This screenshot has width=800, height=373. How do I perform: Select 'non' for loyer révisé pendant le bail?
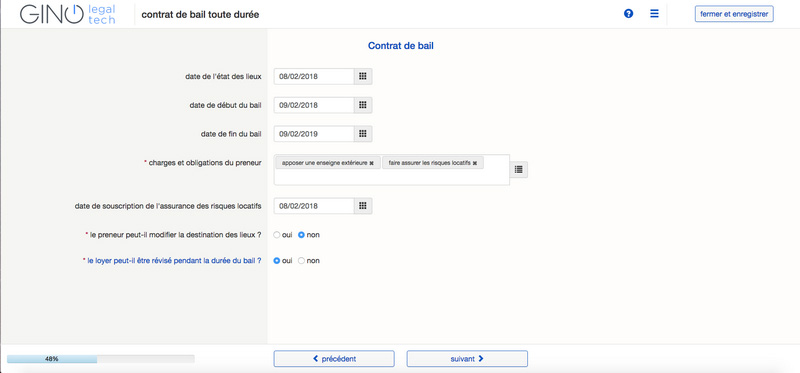tap(301, 261)
